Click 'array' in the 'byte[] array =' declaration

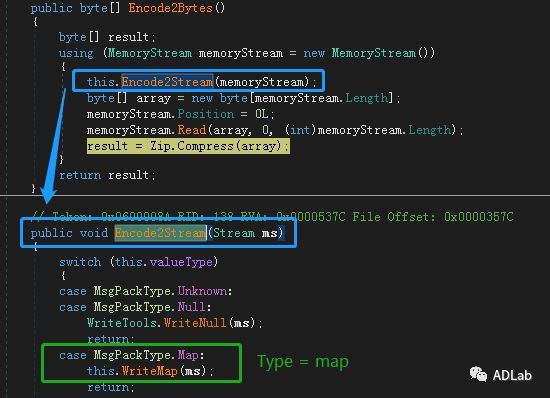click(153, 99)
